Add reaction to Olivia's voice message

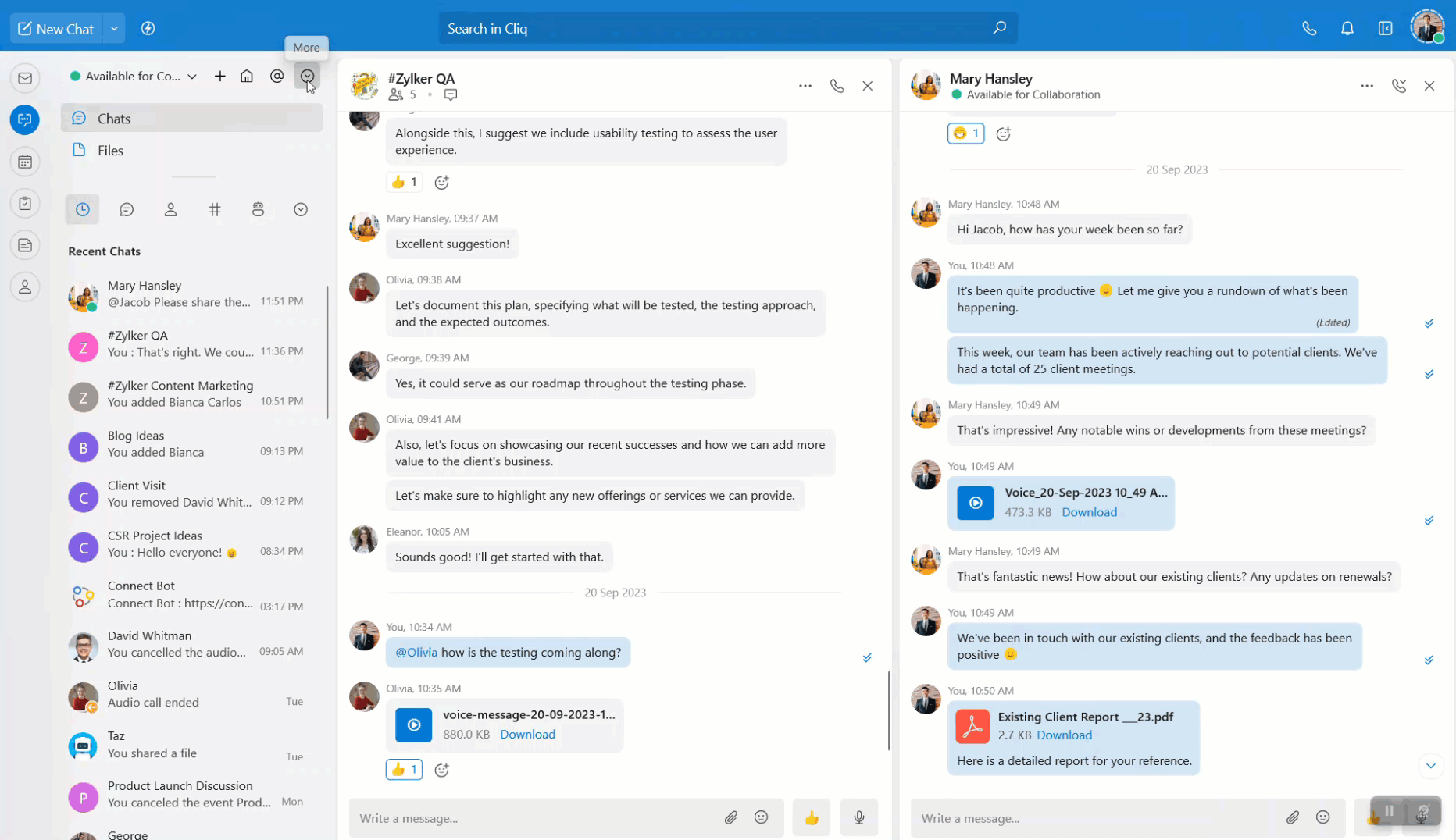pos(442,770)
